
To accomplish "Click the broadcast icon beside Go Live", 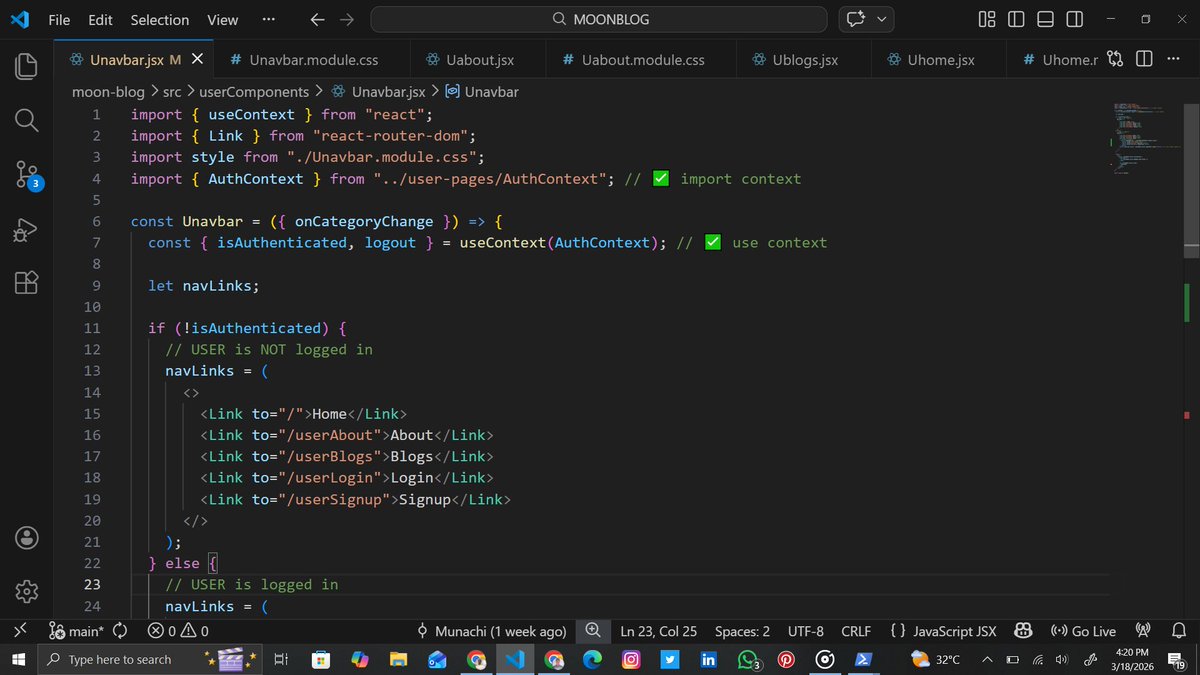I will pyautogui.click(x=1144, y=631).
